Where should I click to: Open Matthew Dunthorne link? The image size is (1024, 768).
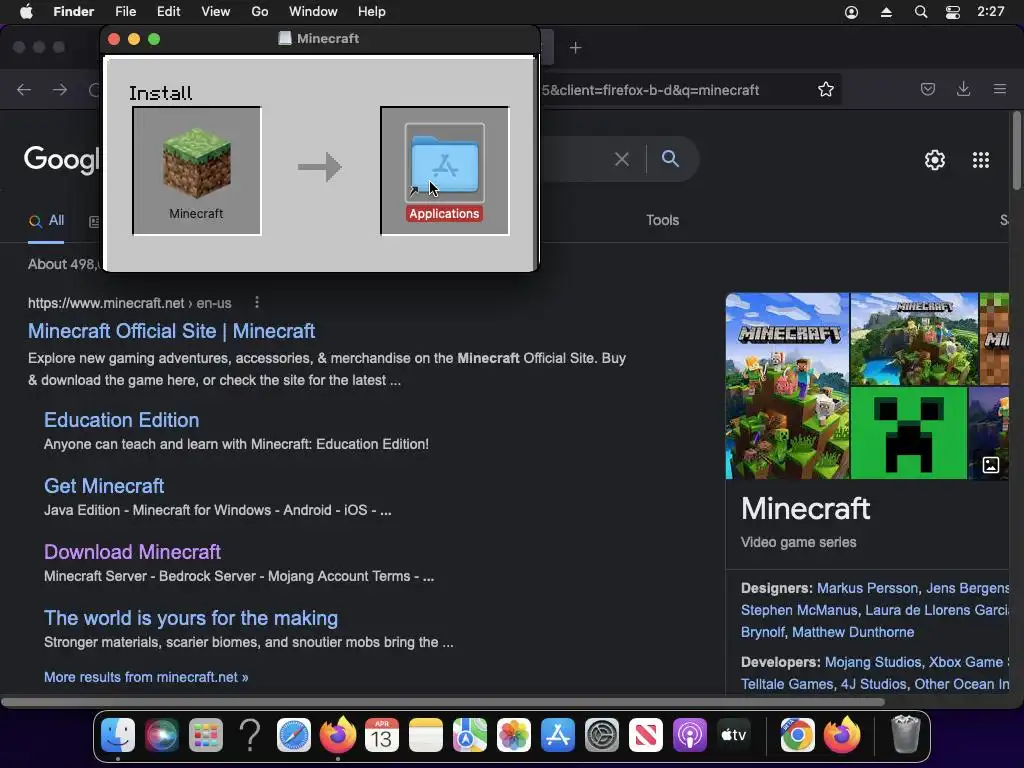853,632
